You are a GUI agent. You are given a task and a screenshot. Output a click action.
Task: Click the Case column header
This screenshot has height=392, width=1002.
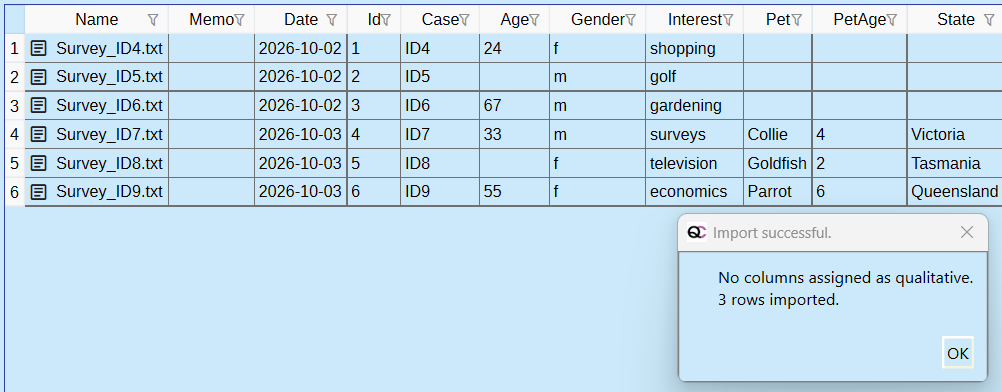coord(440,20)
